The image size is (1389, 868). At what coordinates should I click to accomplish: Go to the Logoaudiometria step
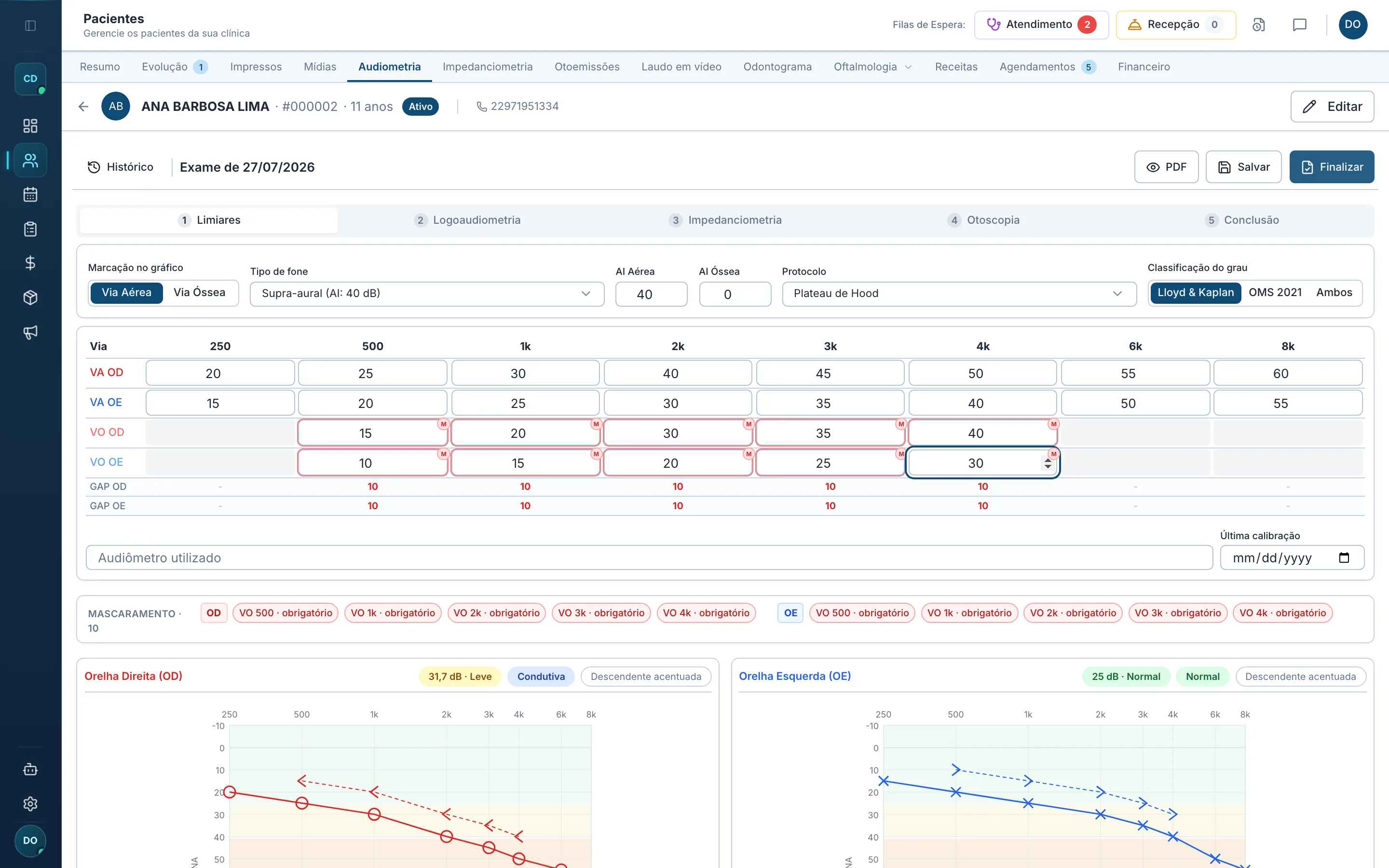(x=467, y=220)
